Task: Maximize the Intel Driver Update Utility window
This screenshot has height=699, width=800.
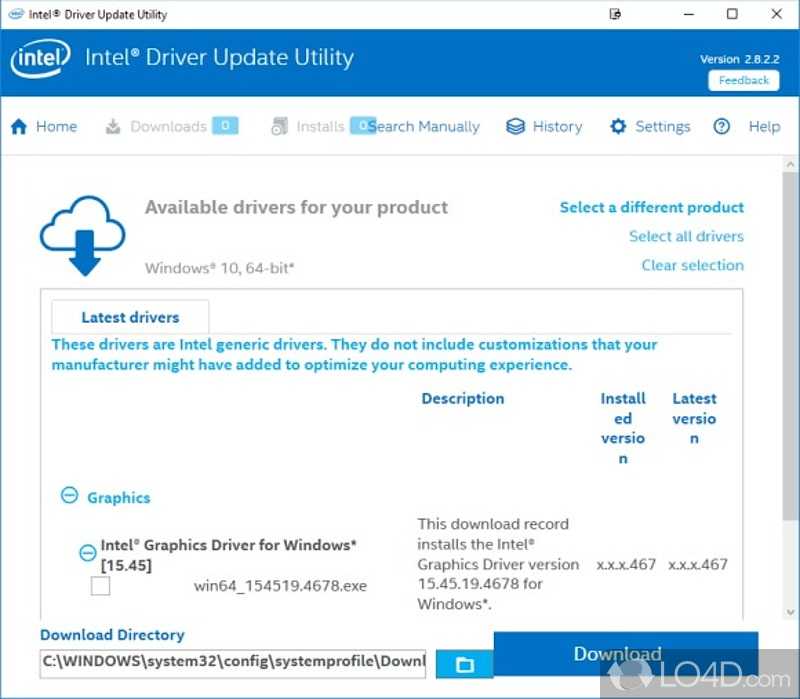Action: 732,14
